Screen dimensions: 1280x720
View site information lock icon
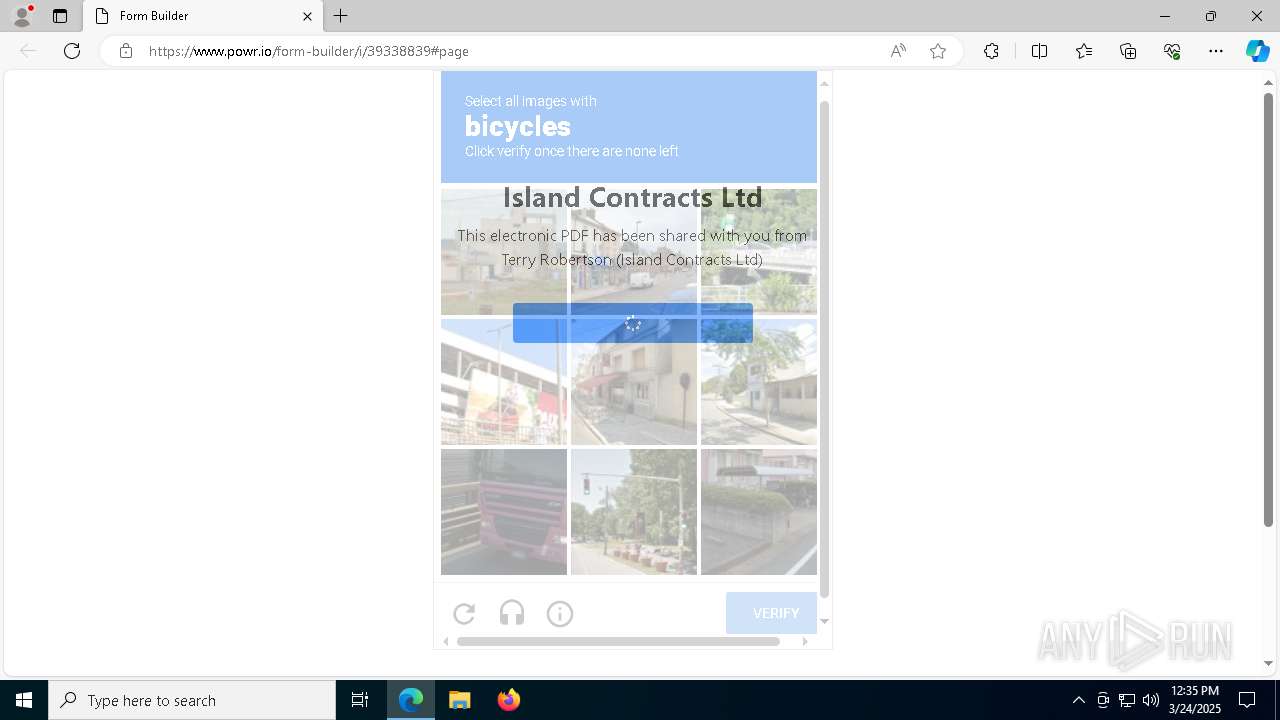[126, 51]
